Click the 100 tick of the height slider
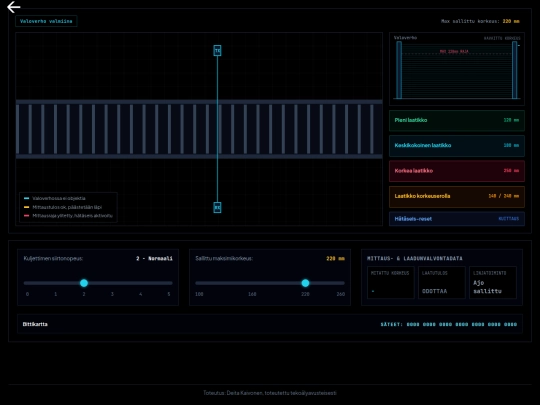 (x=199, y=294)
